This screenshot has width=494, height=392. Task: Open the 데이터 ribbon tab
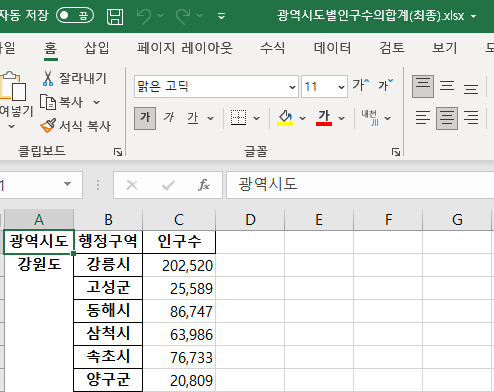[x=332, y=48]
